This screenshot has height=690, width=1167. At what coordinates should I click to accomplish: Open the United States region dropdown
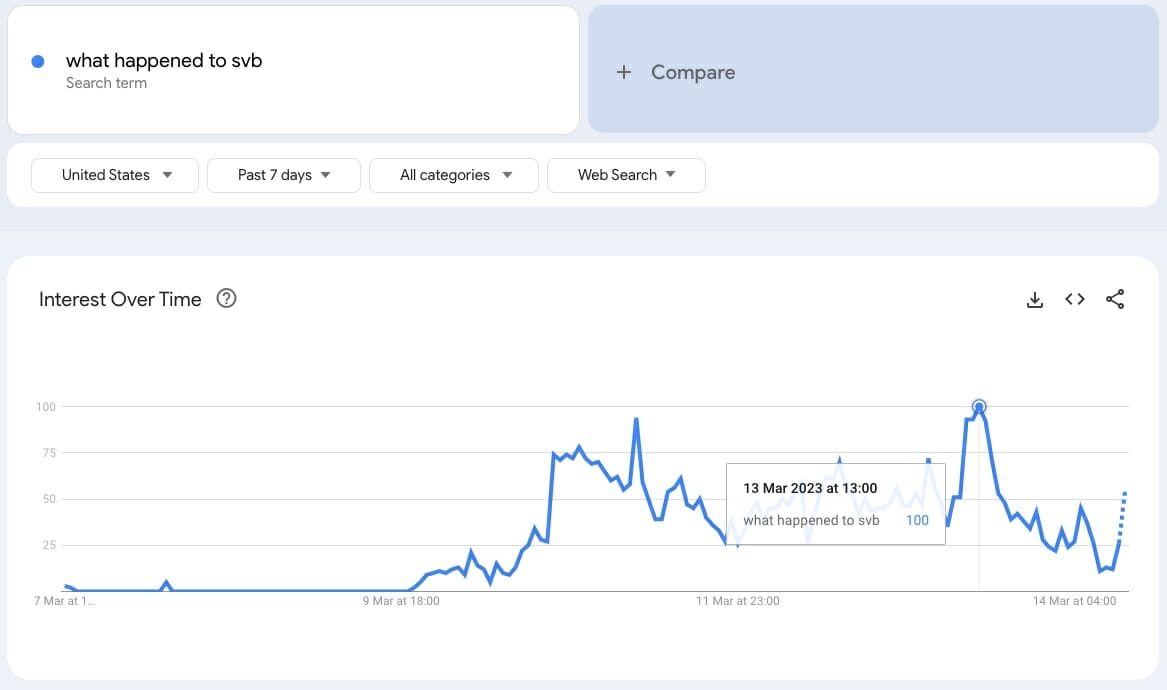click(x=116, y=175)
